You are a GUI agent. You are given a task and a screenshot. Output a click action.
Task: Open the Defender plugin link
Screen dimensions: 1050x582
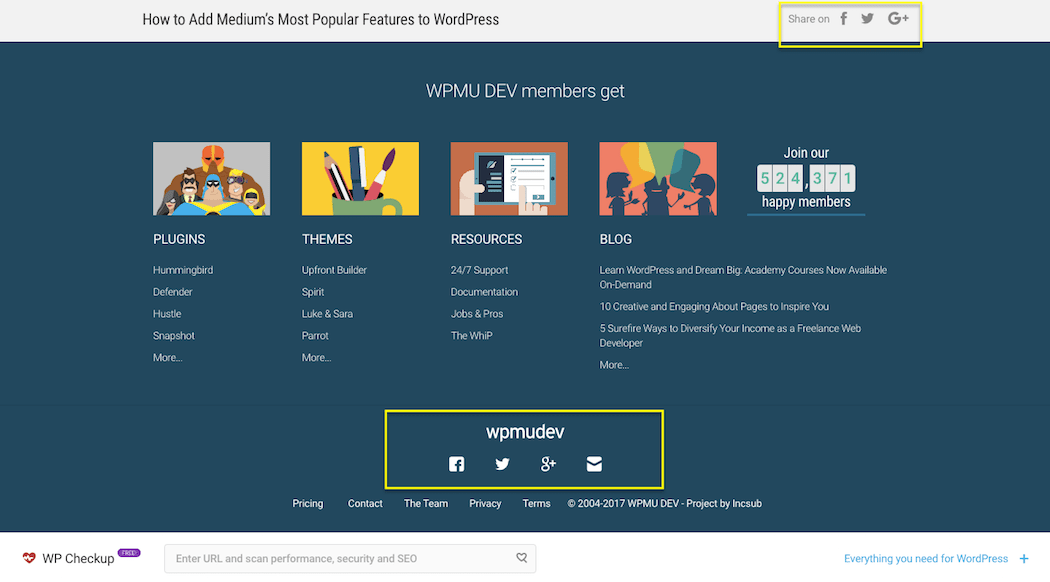(x=173, y=292)
